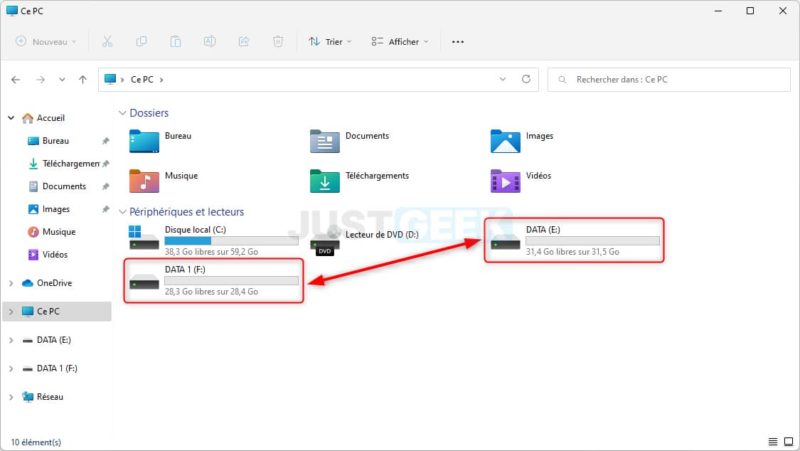Image resolution: width=800 pixels, height=451 pixels.
Task: Minimize the Ce PC window
Action: tap(718, 11)
